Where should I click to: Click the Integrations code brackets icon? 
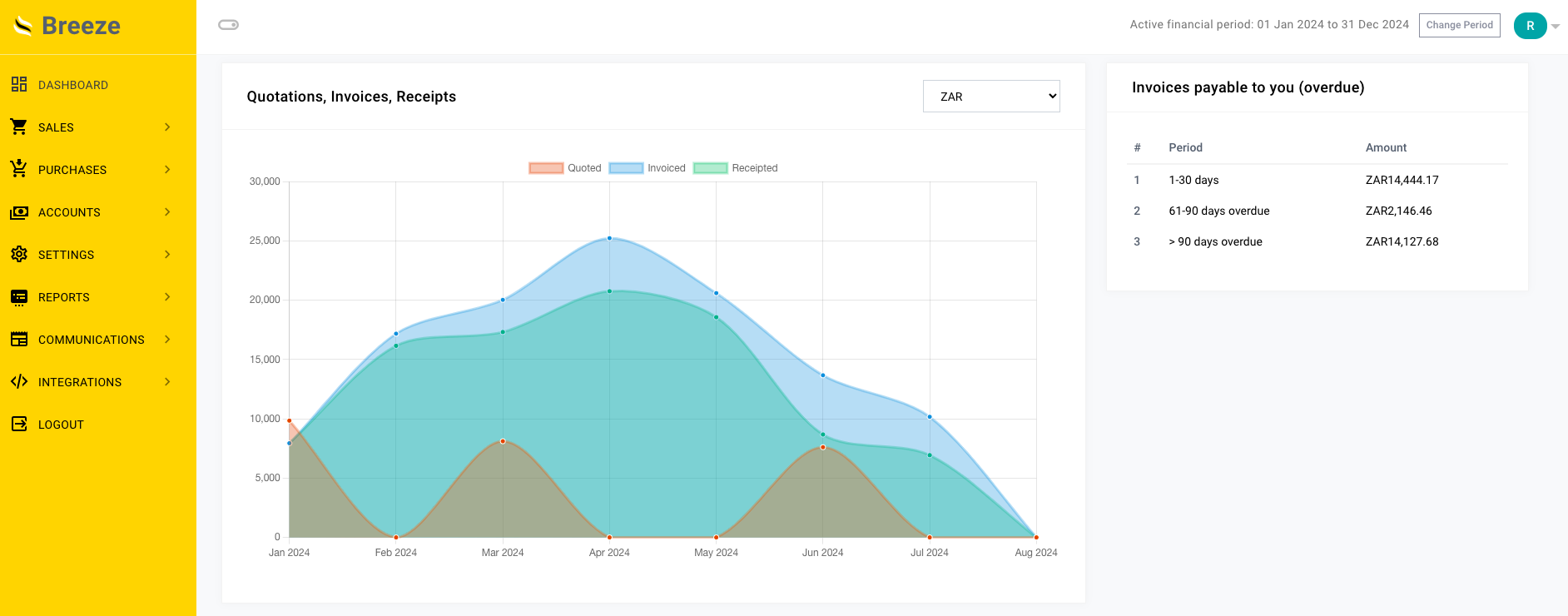(19, 382)
